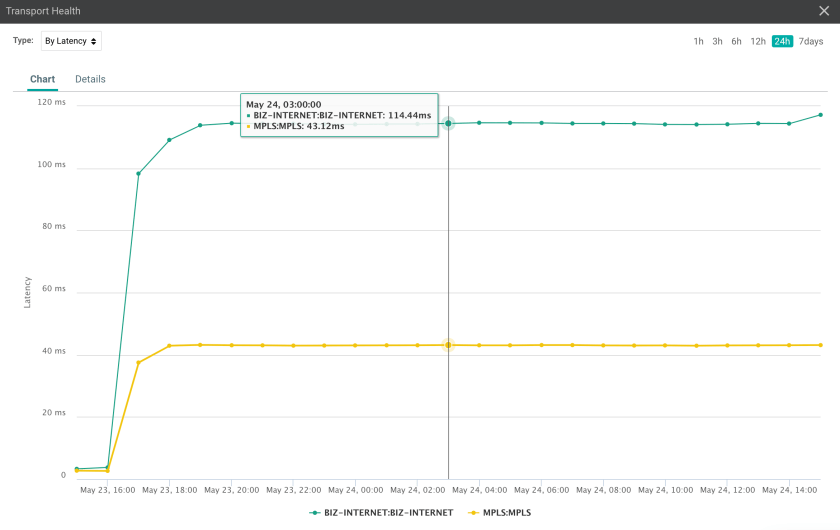Open the By Latency type dropdown
This screenshot has height=530, width=840.
70,41
